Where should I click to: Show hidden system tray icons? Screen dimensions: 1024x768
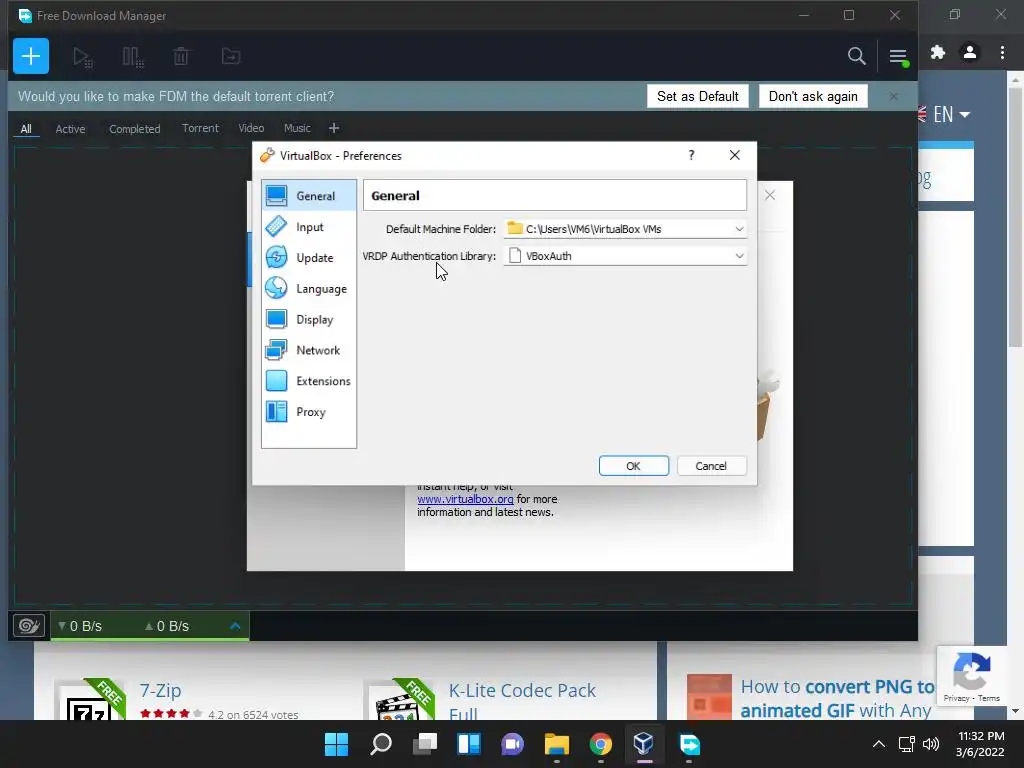(x=878, y=744)
